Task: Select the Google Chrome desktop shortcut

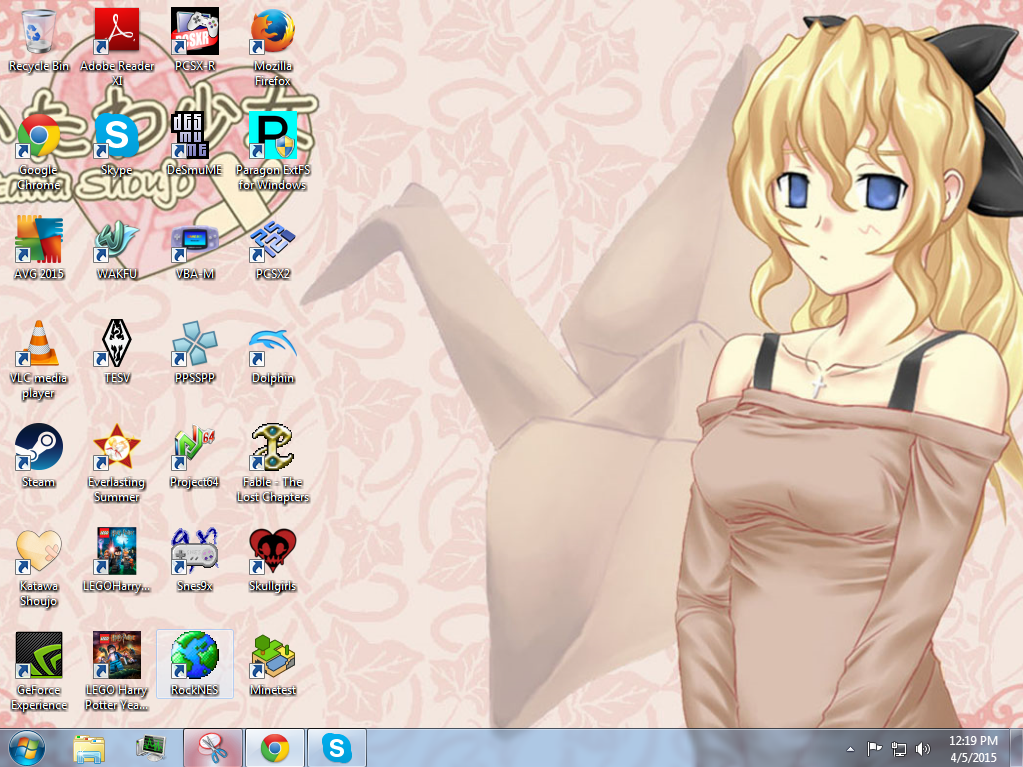Action: (x=38, y=151)
